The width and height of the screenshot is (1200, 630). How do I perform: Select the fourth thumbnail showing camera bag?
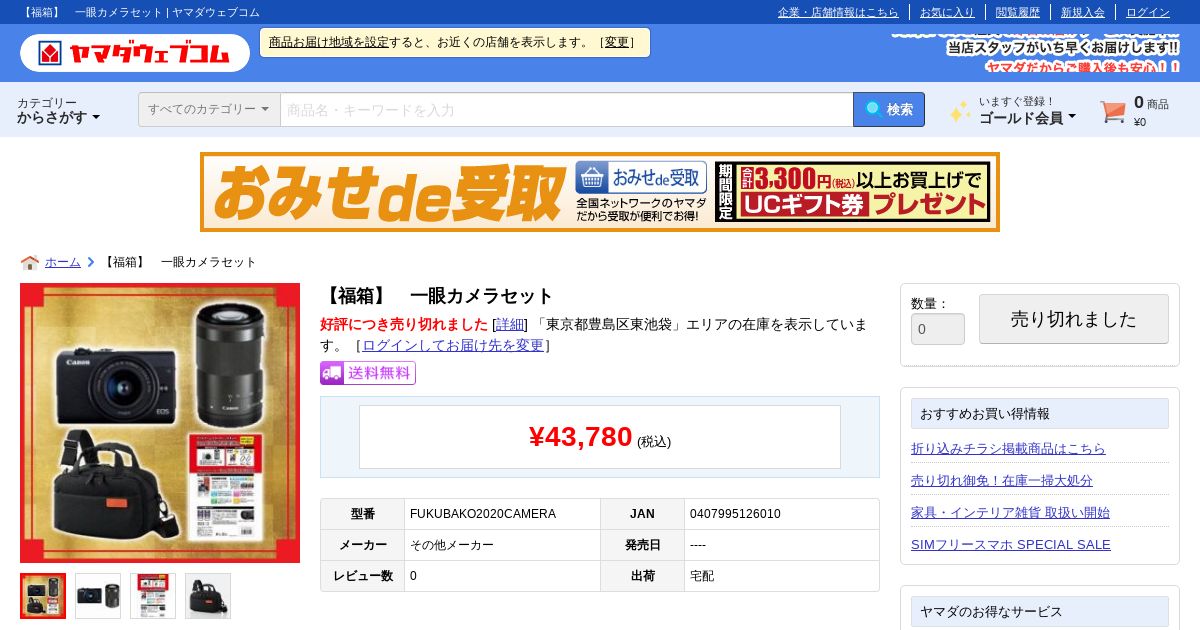coord(208,596)
